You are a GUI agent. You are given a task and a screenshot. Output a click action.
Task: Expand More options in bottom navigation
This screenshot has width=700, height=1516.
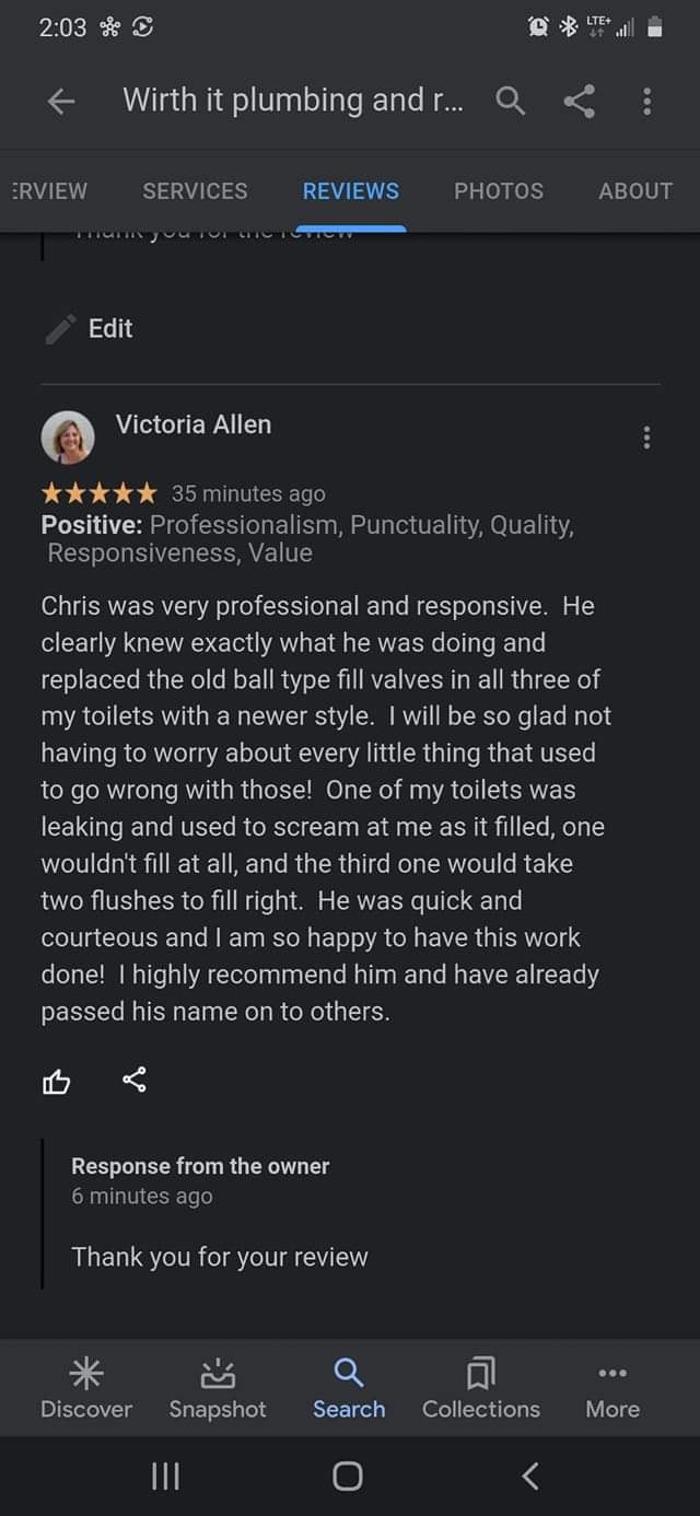click(x=612, y=1388)
